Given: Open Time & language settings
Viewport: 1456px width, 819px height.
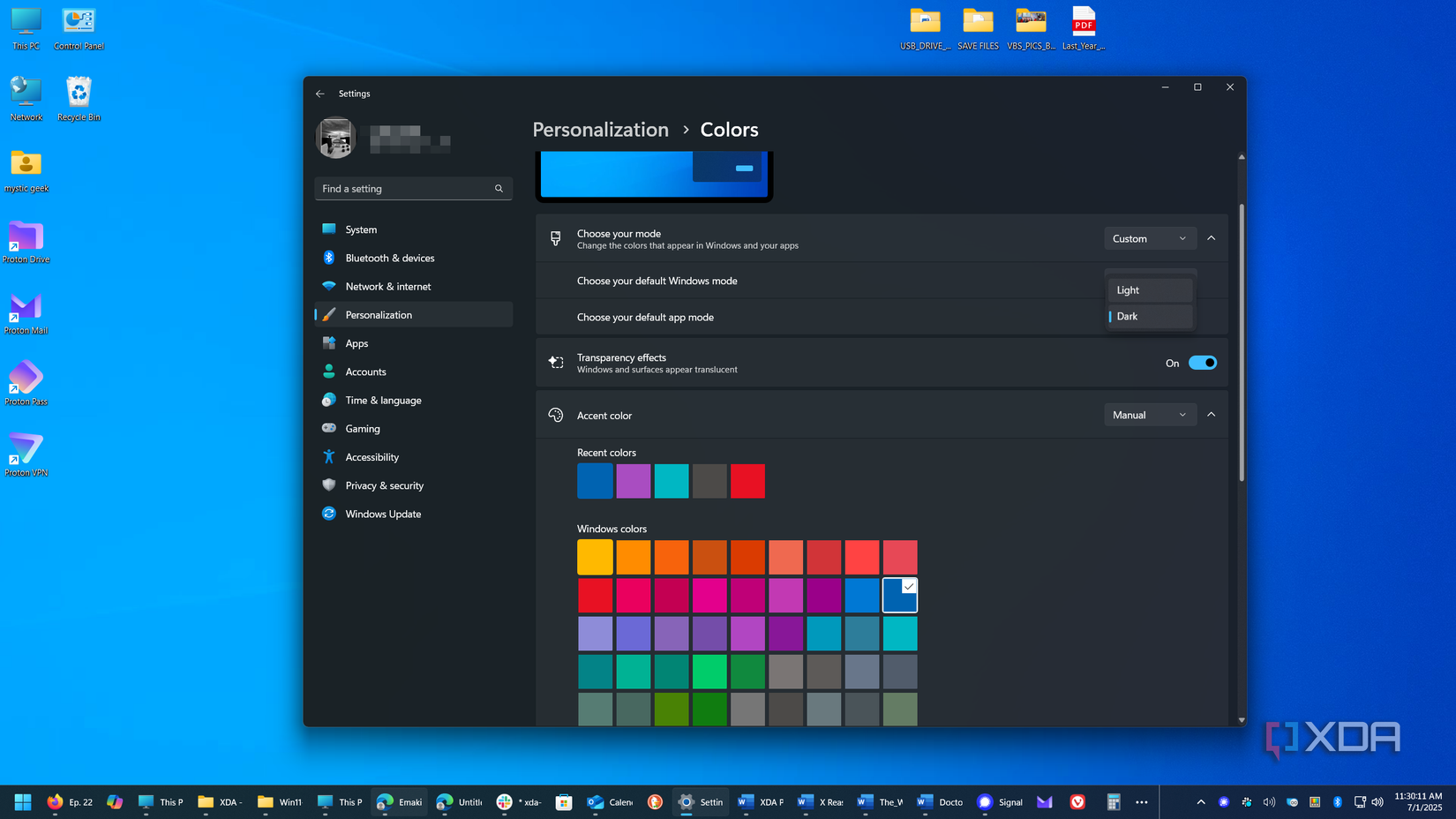Looking at the screenshot, I should [383, 400].
